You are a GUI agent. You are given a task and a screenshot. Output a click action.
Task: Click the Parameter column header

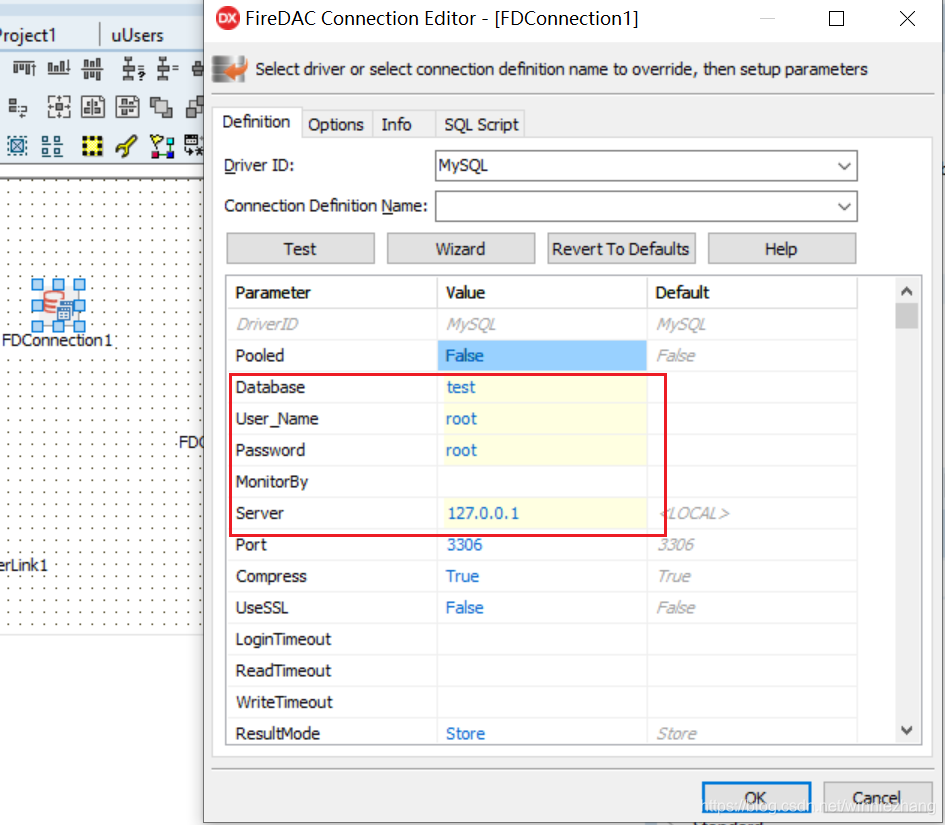click(x=332, y=293)
